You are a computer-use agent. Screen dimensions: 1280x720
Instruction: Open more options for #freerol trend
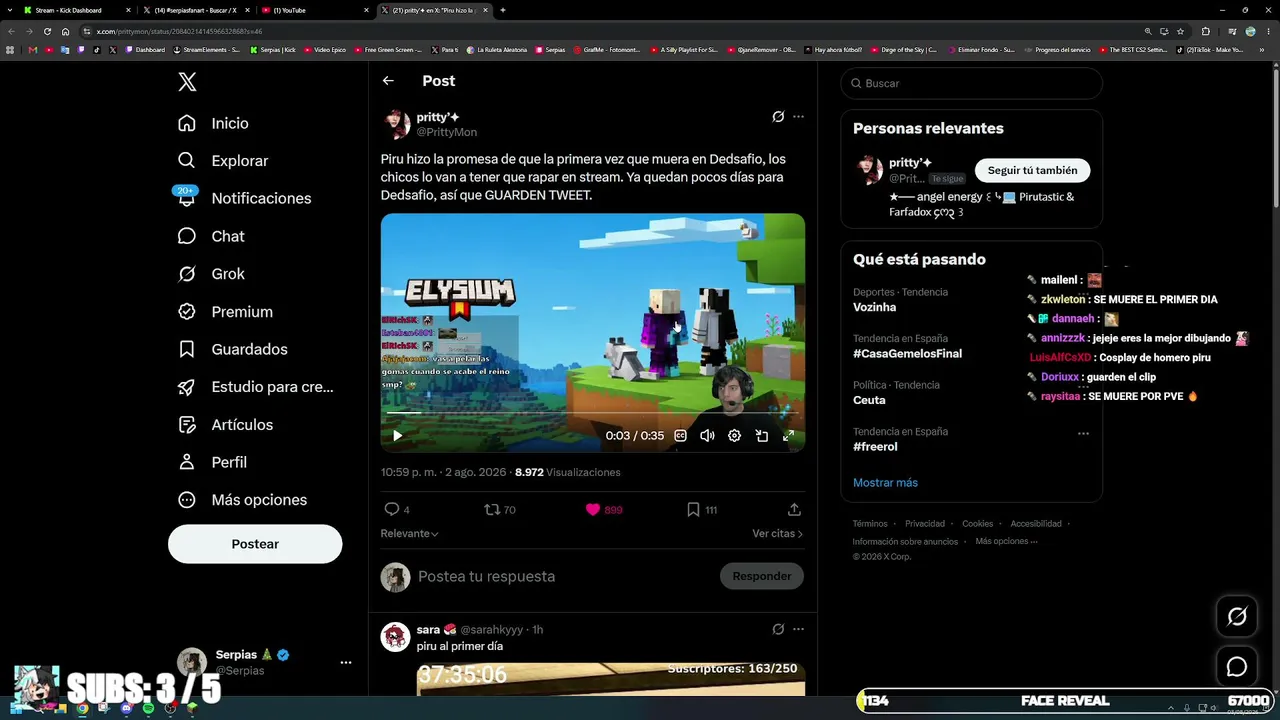click(1083, 434)
